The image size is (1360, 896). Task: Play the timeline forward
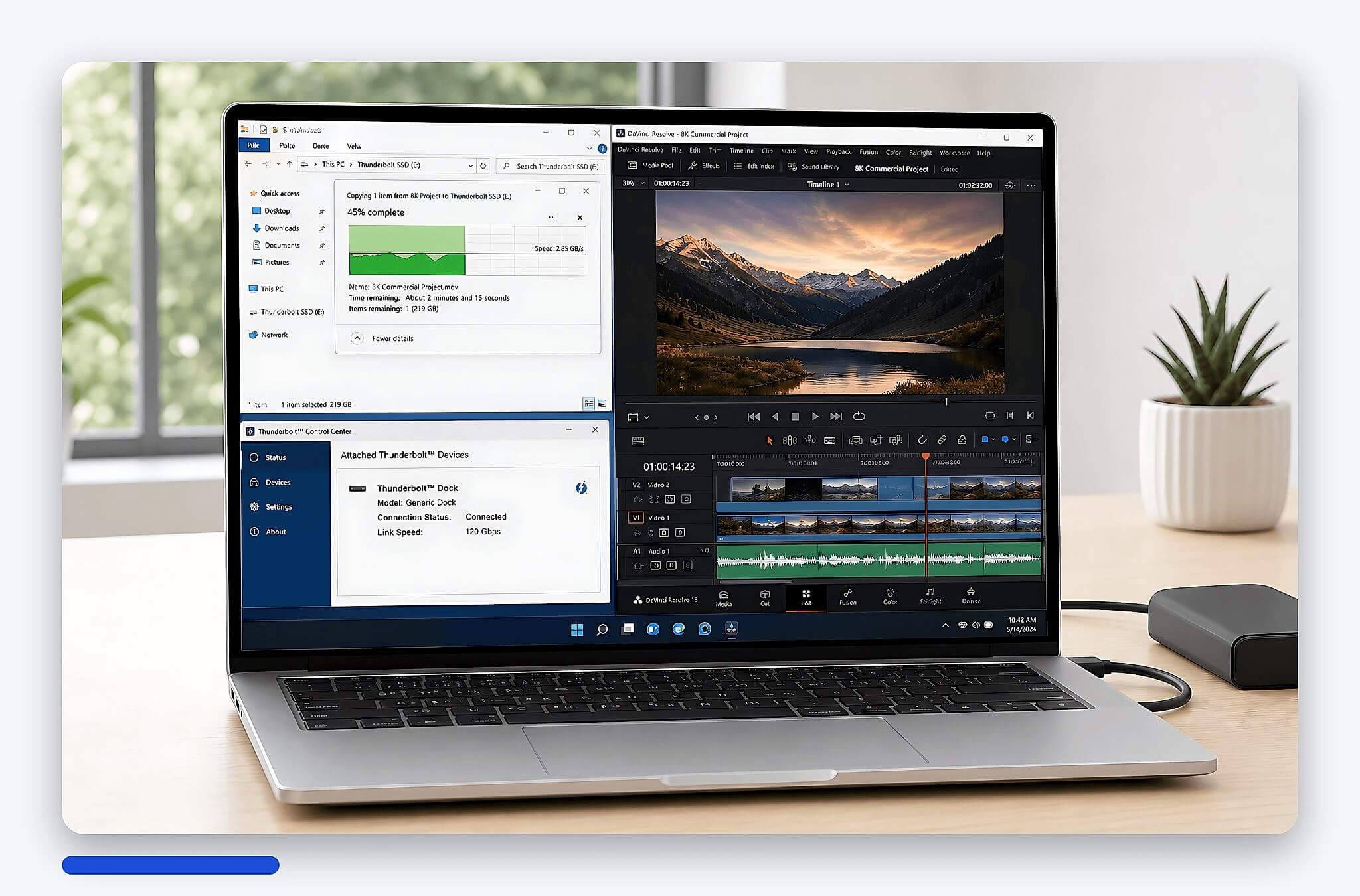pos(815,416)
